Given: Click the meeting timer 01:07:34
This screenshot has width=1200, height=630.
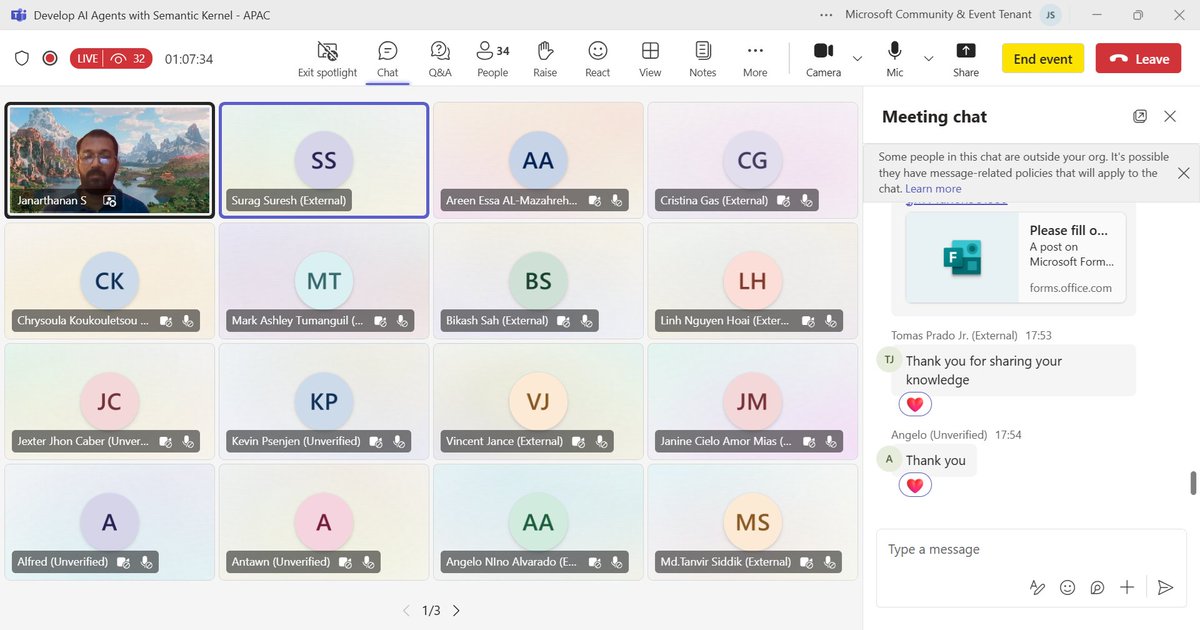Looking at the screenshot, I should click(x=189, y=59).
